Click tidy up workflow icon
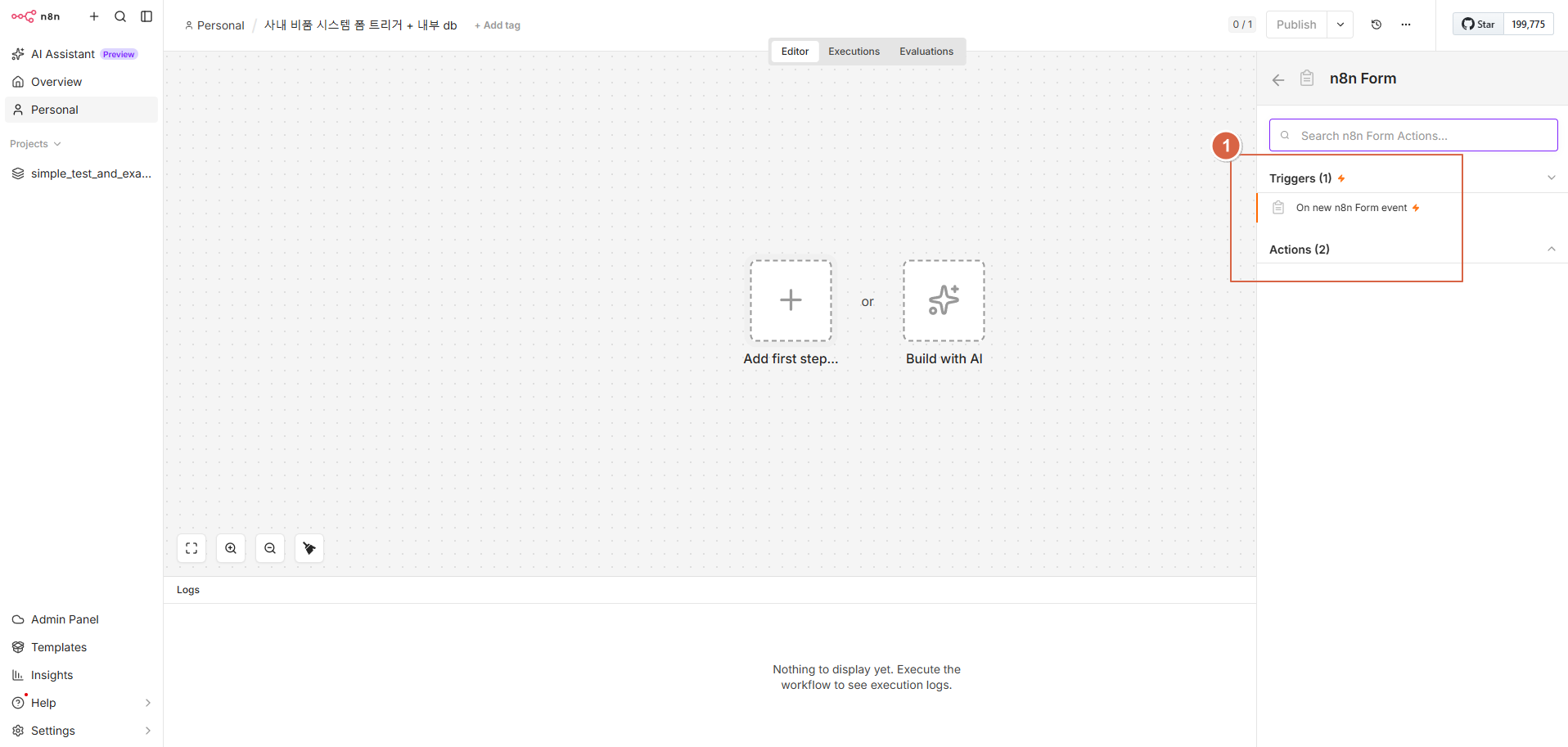Image resolution: width=1568 pixels, height=747 pixels. coord(309,548)
